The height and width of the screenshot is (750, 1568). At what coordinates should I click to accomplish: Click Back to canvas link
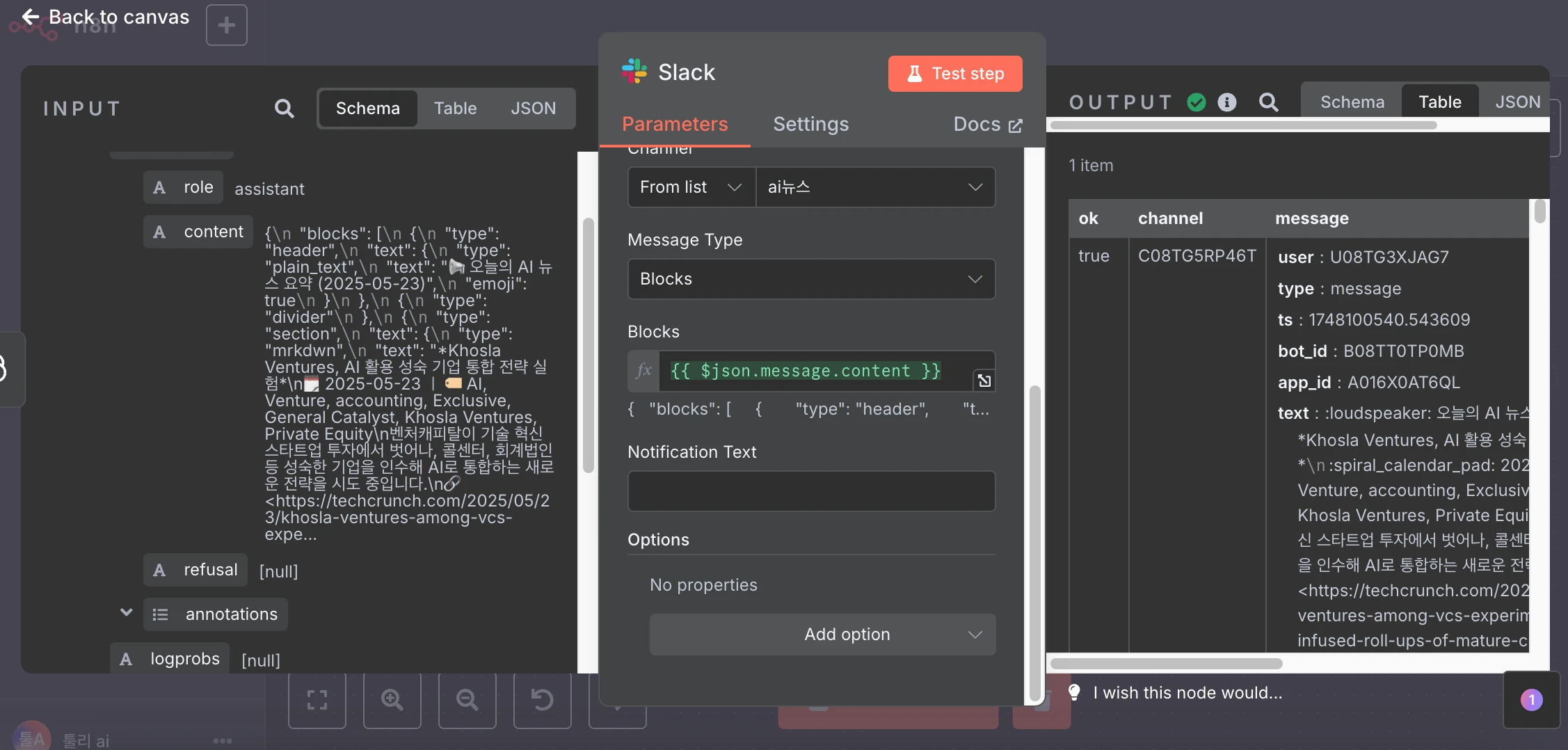105,17
